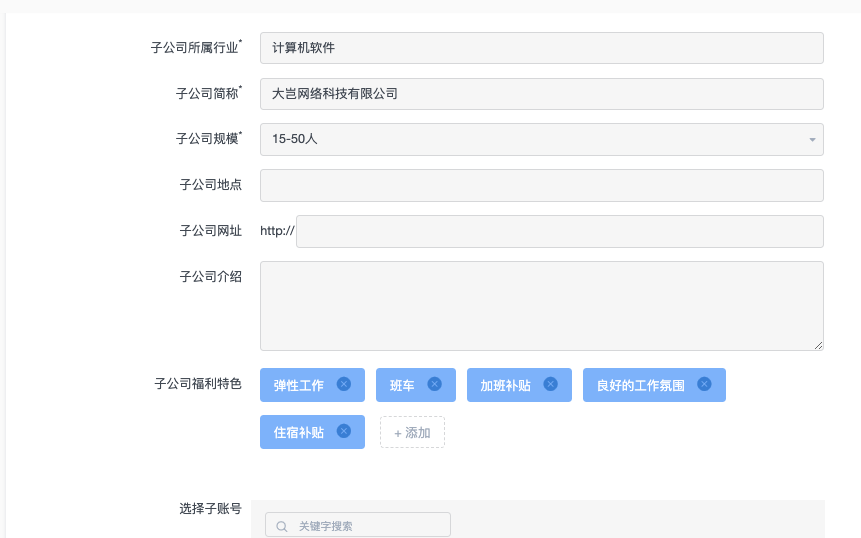Screen dimensions: 861x538
Task: Remove the 弹性工作 tag via its x icon
Action: click(x=344, y=384)
